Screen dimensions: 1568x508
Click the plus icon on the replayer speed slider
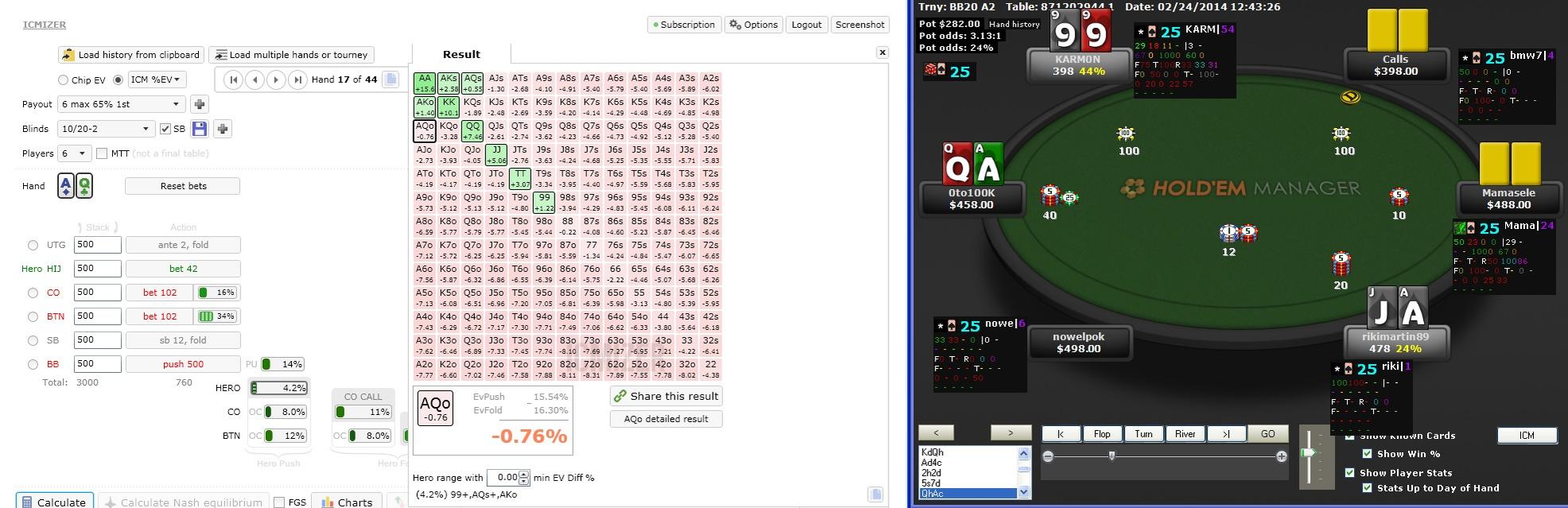point(1281,456)
